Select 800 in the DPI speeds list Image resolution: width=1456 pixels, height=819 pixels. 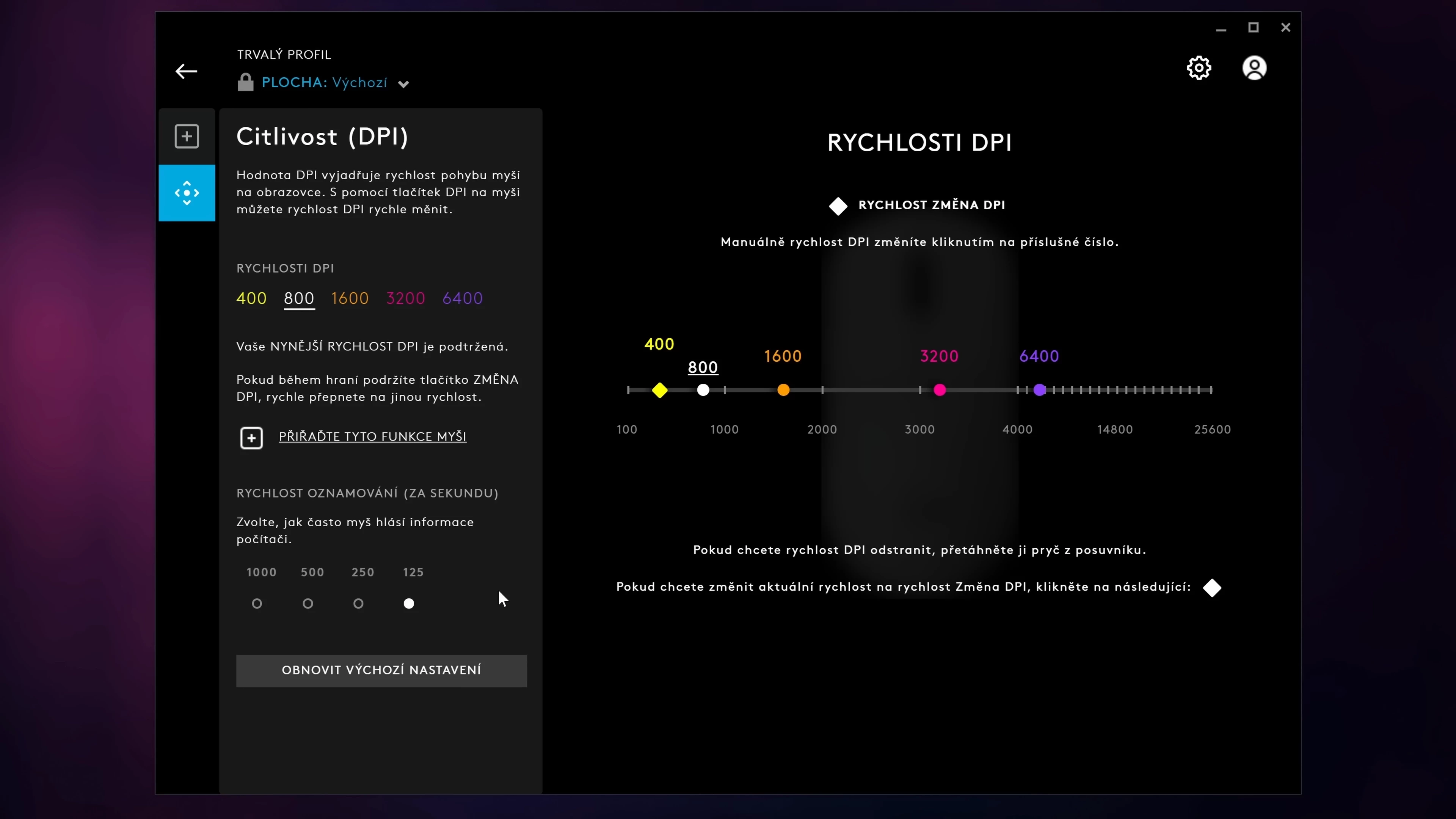tap(299, 298)
